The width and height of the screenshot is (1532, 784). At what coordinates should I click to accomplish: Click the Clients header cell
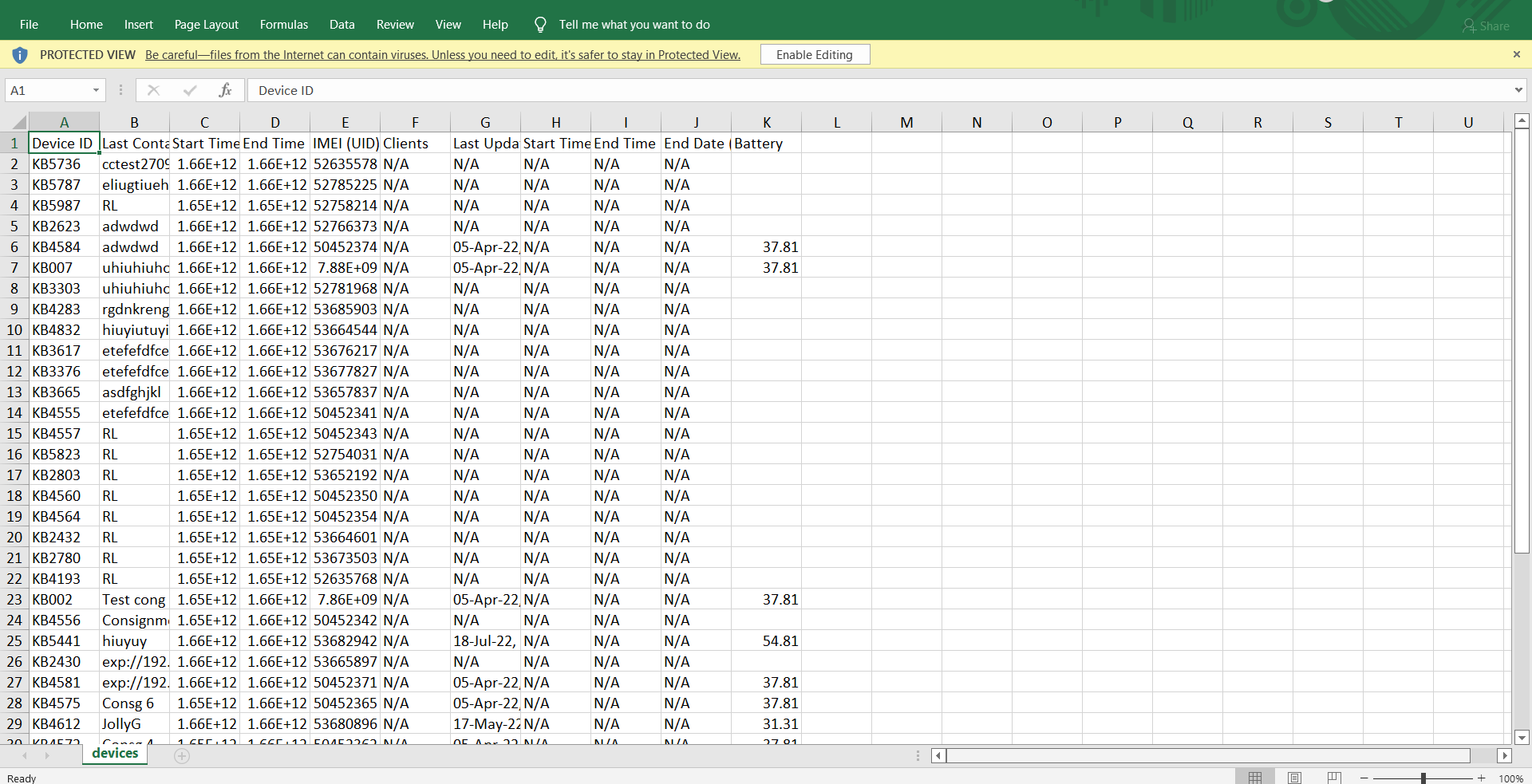(x=415, y=144)
